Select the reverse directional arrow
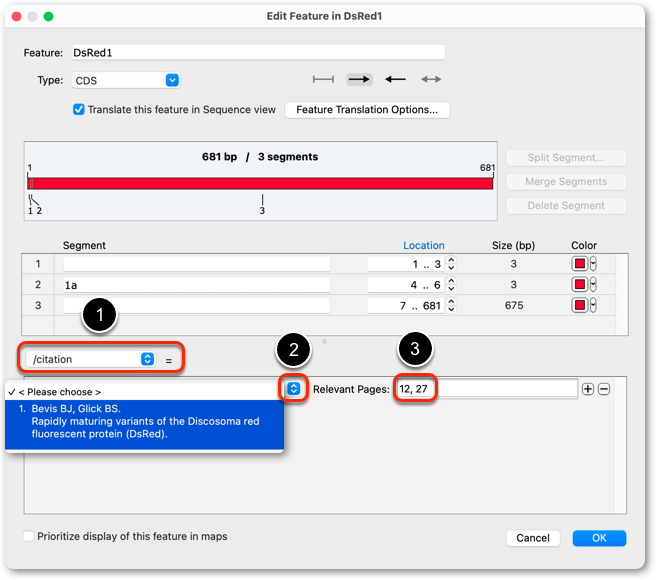Screen dimensions: 656x580 [x=395, y=79]
